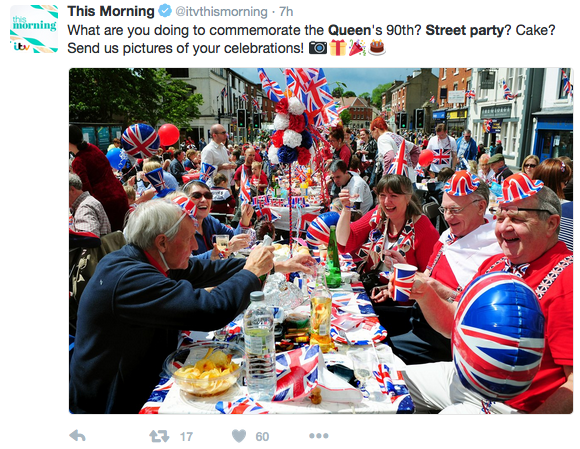Click the bold Queen keyword
Screen dimensions: 580x449
click(349, 30)
